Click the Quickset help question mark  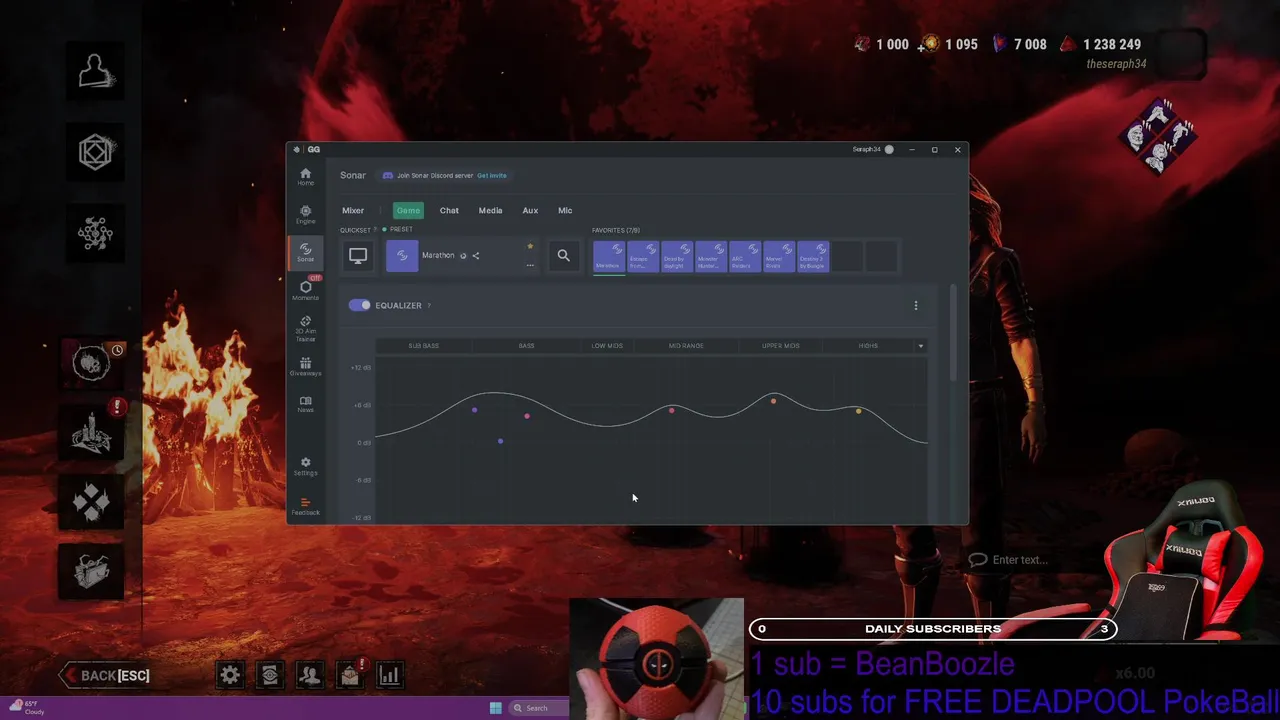(x=375, y=230)
